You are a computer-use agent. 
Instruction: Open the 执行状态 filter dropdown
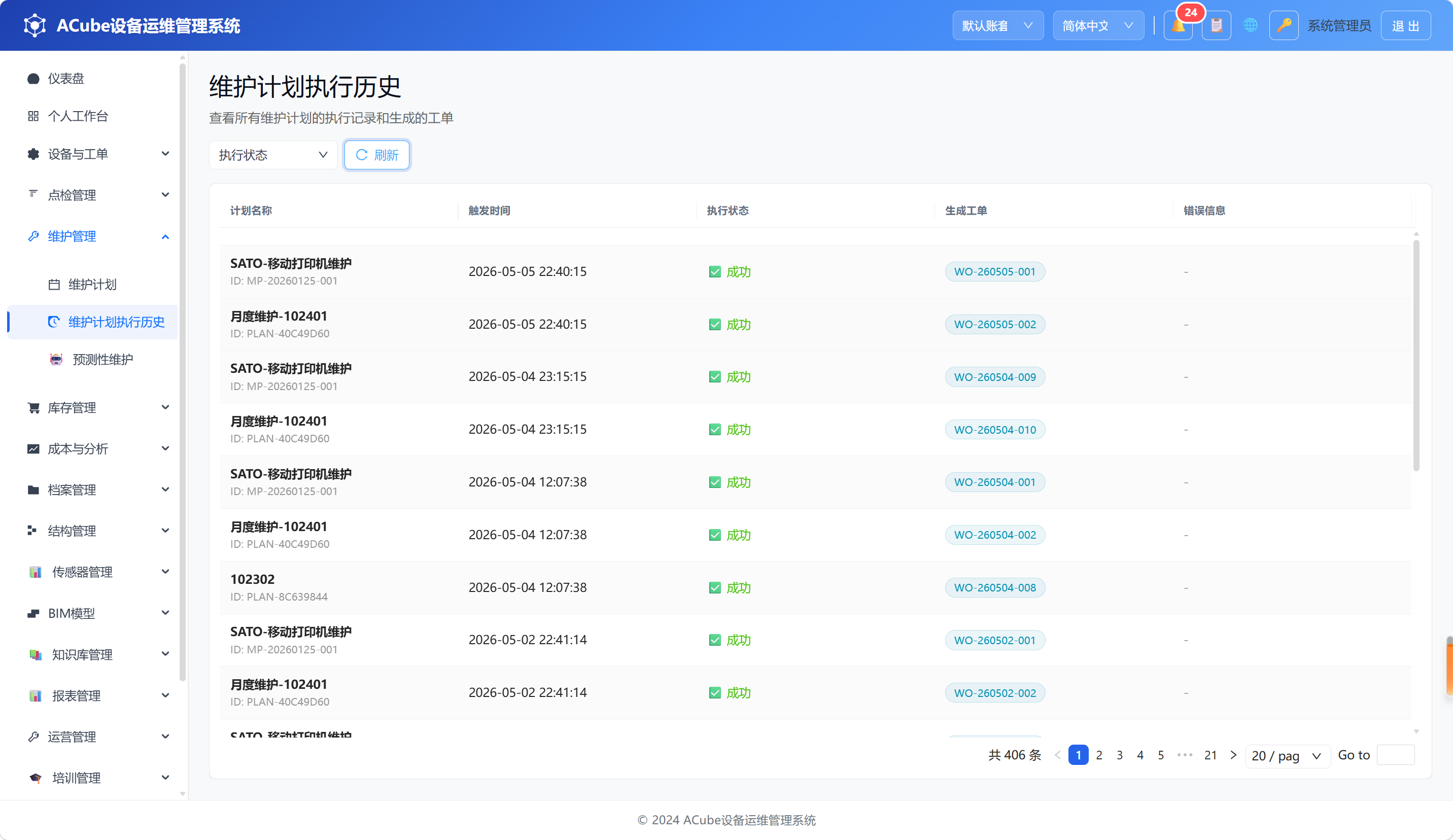(273, 155)
